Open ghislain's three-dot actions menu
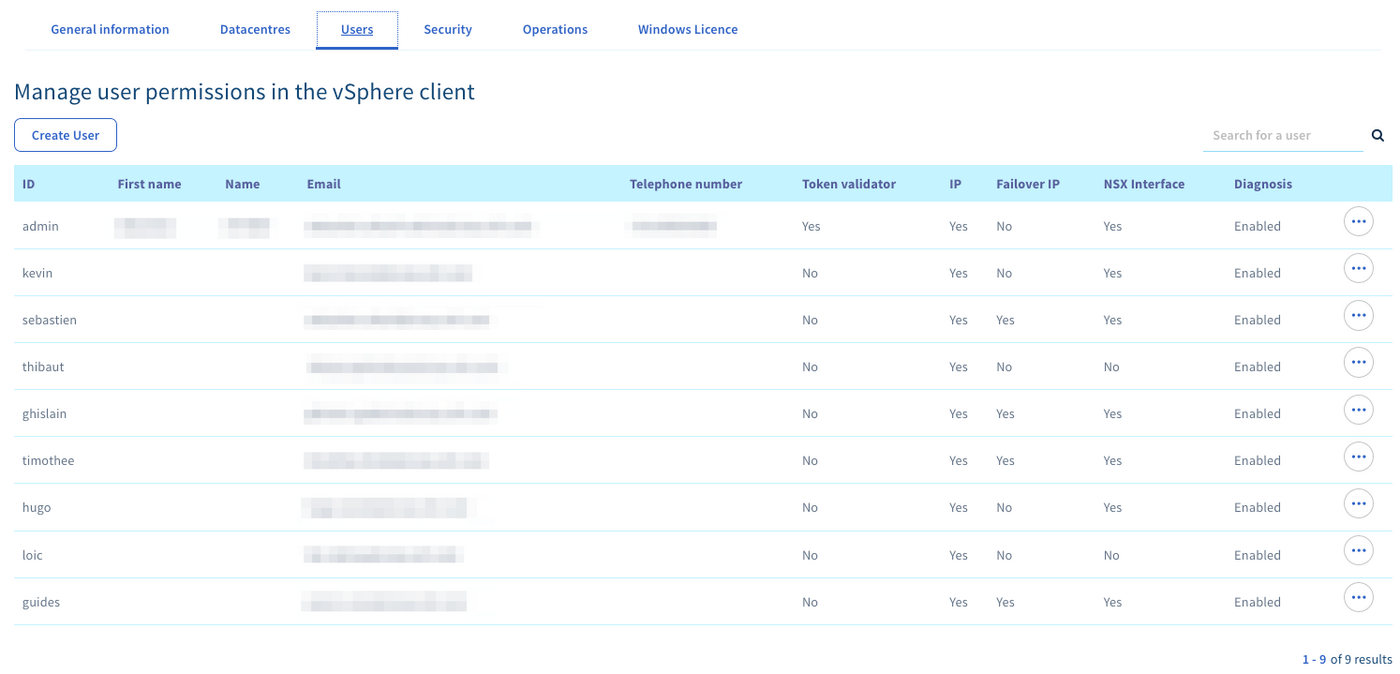Viewport: 1400px width, 674px height. pyautogui.click(x=1358, y=410)
